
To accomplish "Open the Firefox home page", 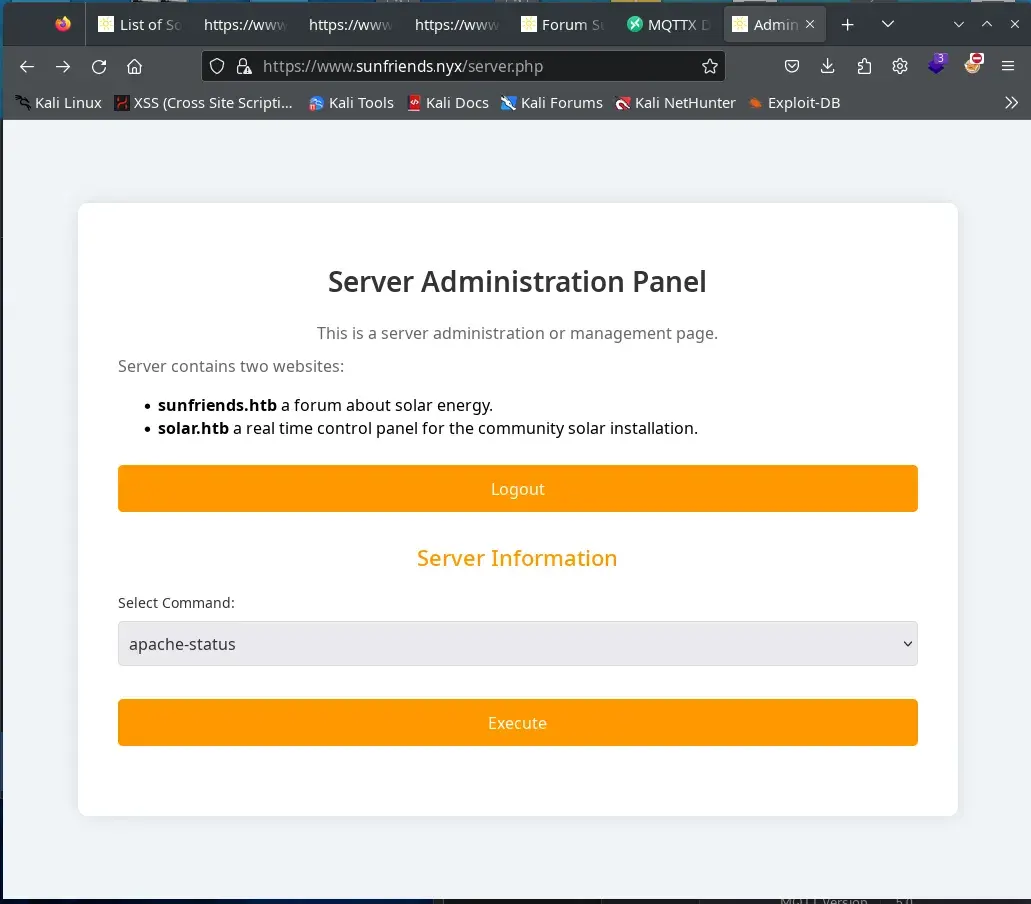I will pos(135,66).
